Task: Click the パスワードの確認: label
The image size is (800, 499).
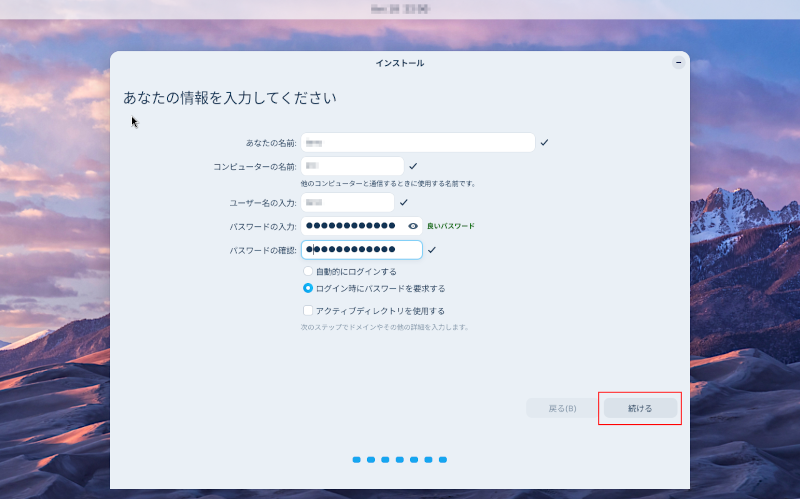Action: (x=263, y=251)
